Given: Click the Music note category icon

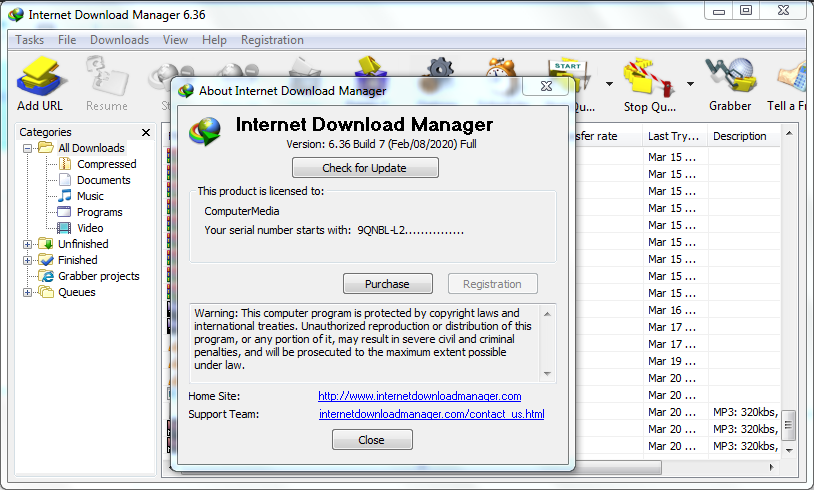Looking at the screenshot, I should [65, 196].
